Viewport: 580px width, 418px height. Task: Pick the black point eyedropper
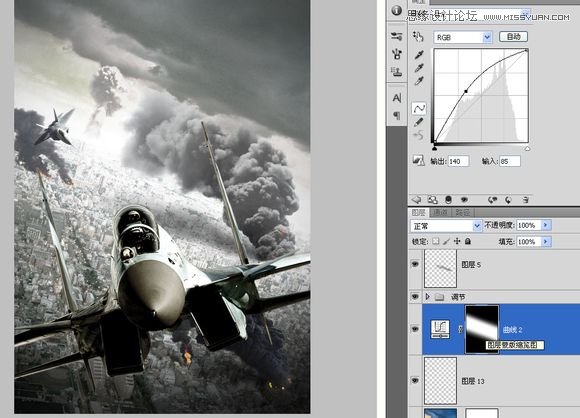pyautogui.click(x=419, y=55)
